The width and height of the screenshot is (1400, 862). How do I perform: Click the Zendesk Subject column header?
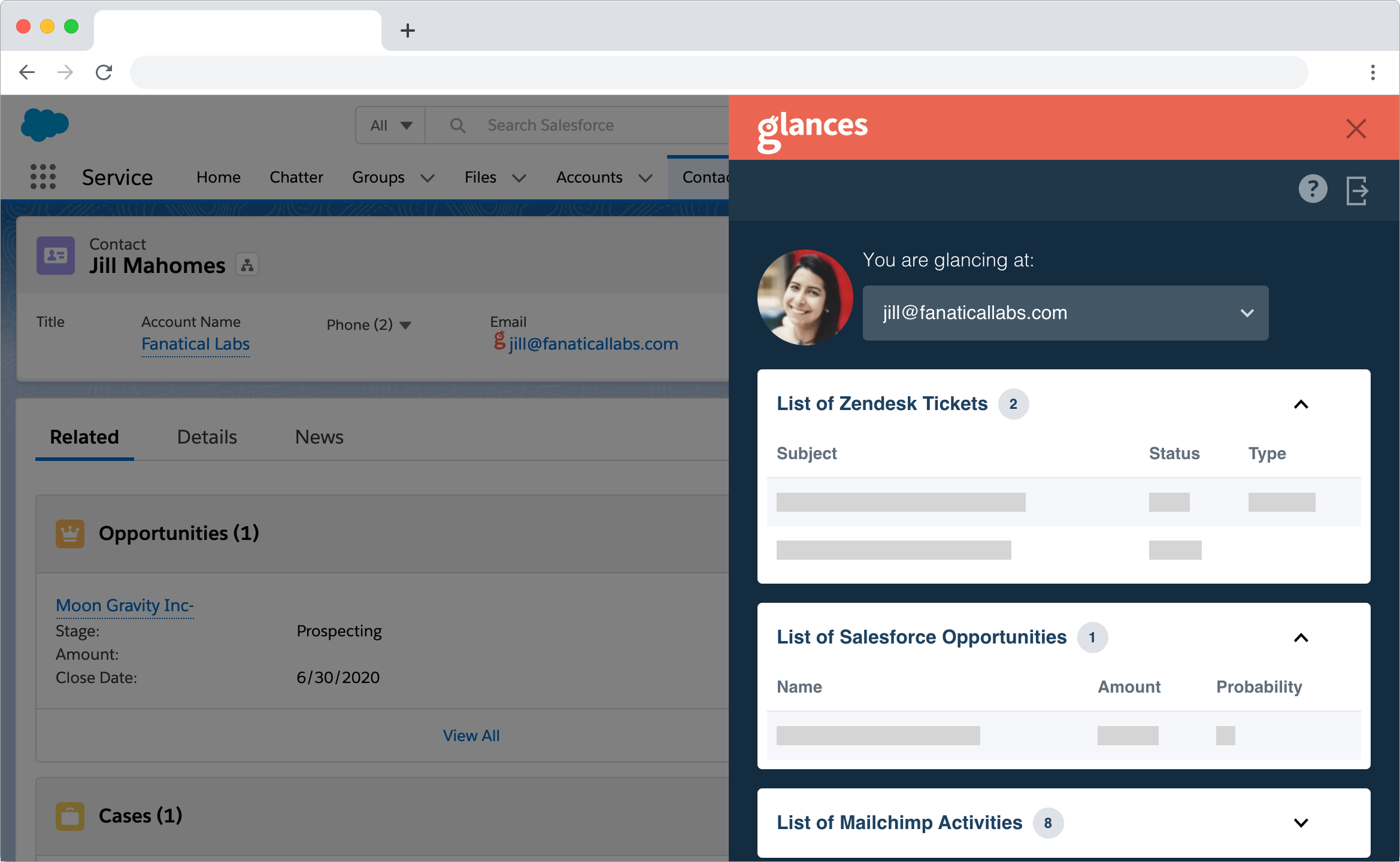click(807, 454)
